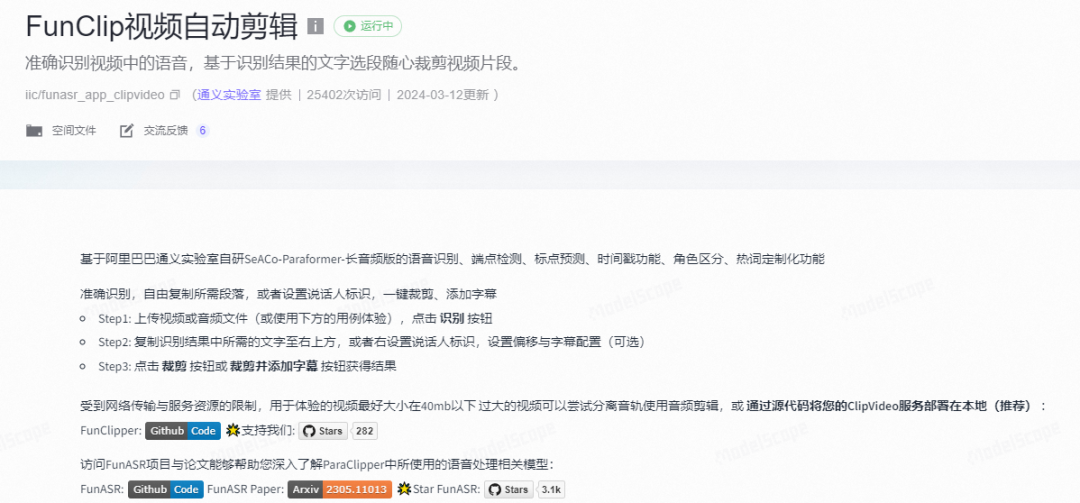Click the FunClipper GitHub Stars button
Viewport: 1080px width, 503px height.
click(x=323, y=431)
